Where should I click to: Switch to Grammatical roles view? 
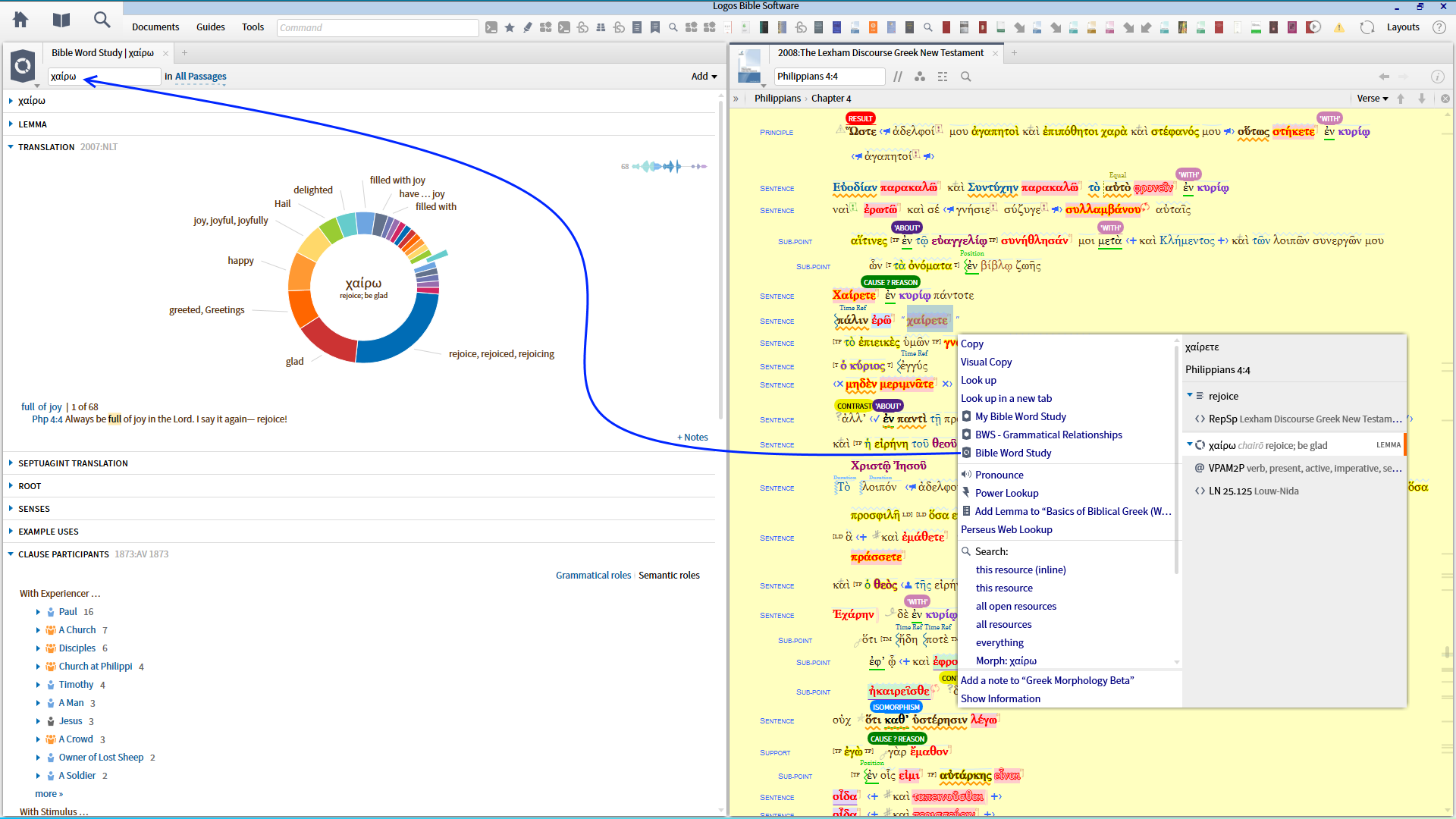coord(593,576)
